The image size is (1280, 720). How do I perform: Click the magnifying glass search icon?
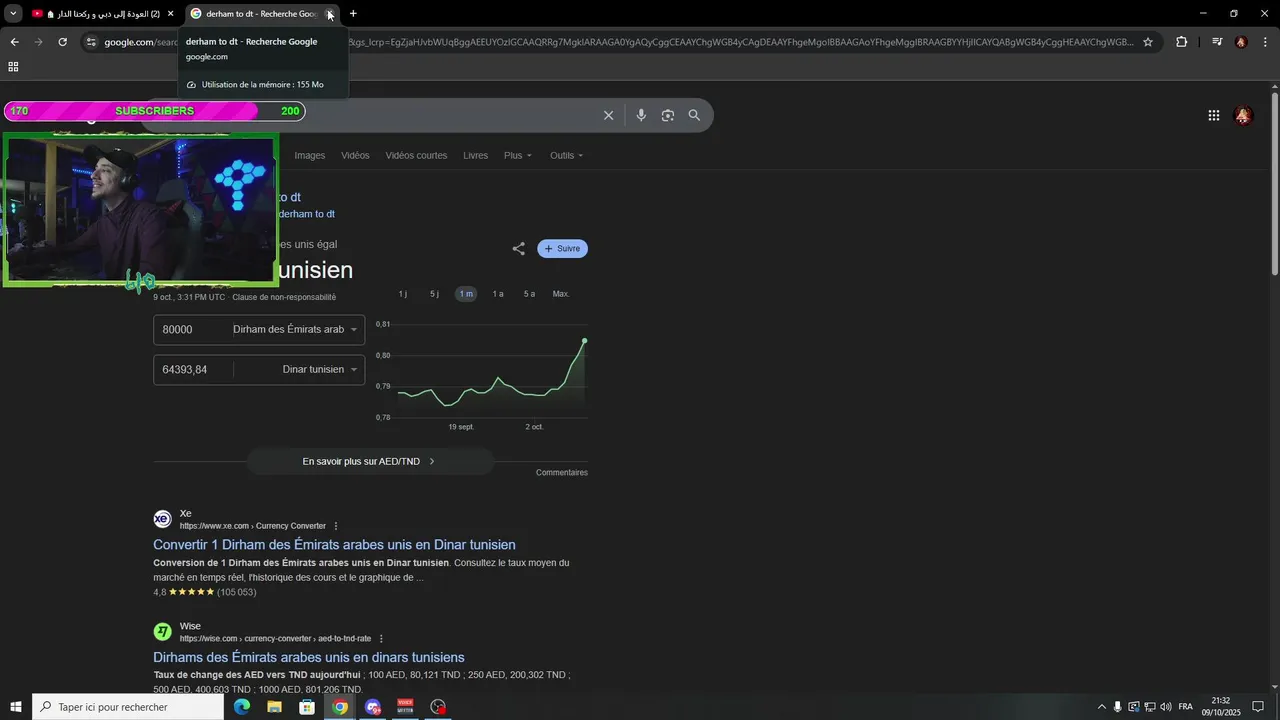coord(694,115)
